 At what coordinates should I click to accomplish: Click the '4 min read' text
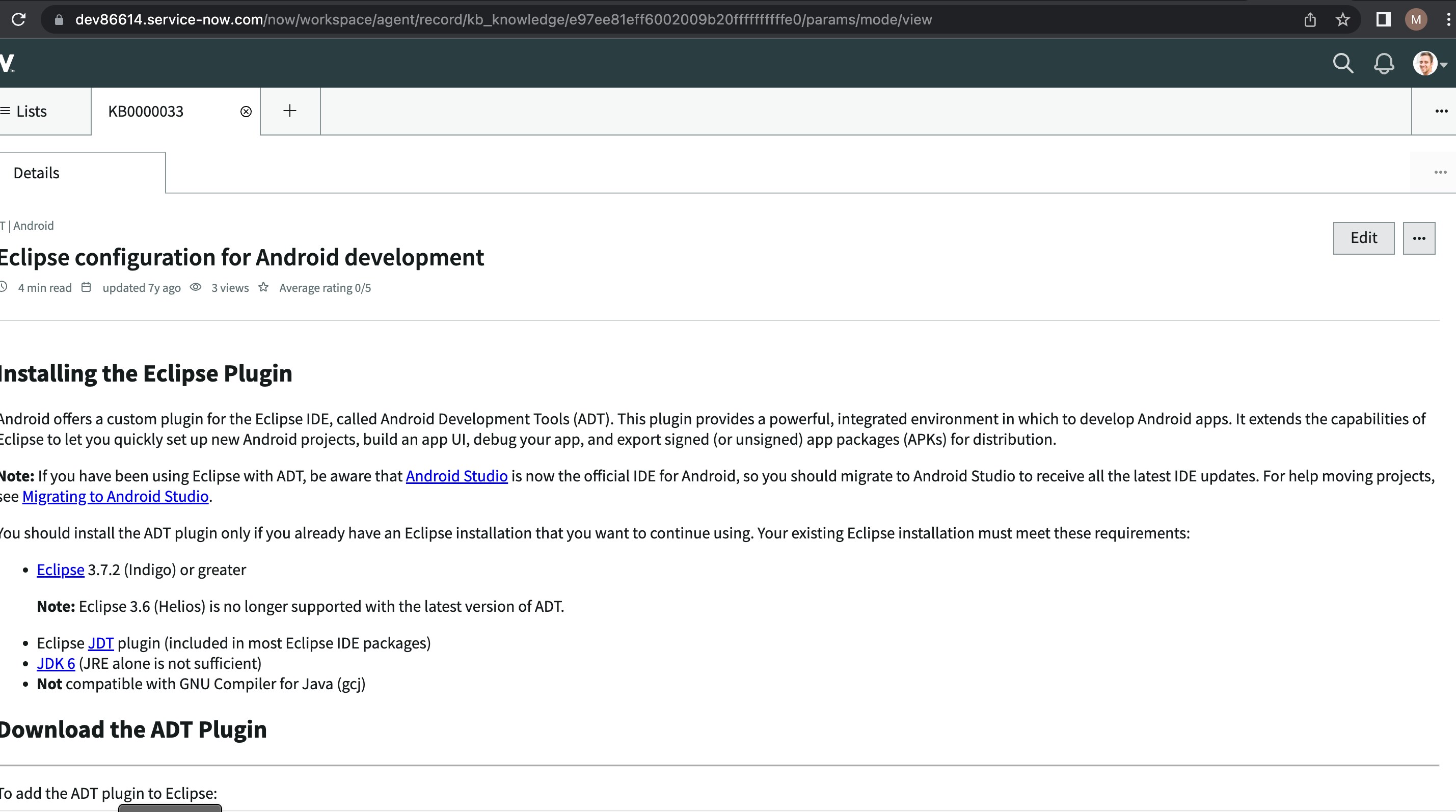[x=45, y=288]
